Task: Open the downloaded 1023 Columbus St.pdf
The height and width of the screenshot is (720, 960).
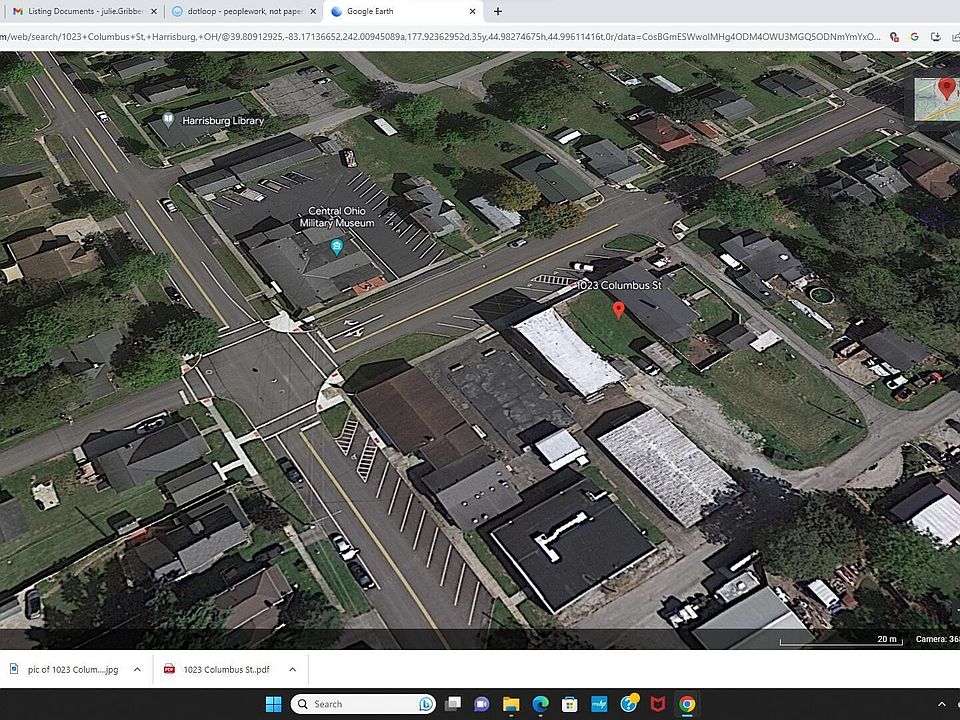Action: coord(227,669)
